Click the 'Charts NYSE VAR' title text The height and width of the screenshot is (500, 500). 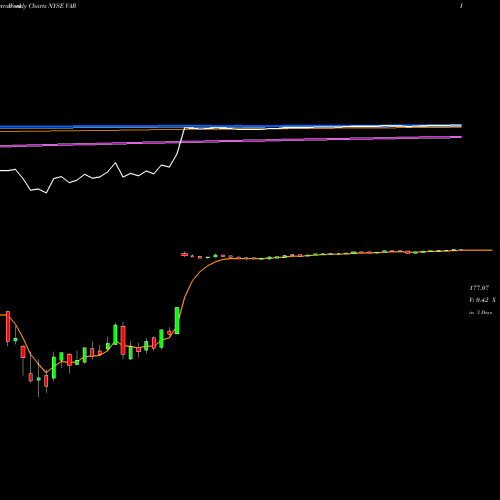point(53,6)
